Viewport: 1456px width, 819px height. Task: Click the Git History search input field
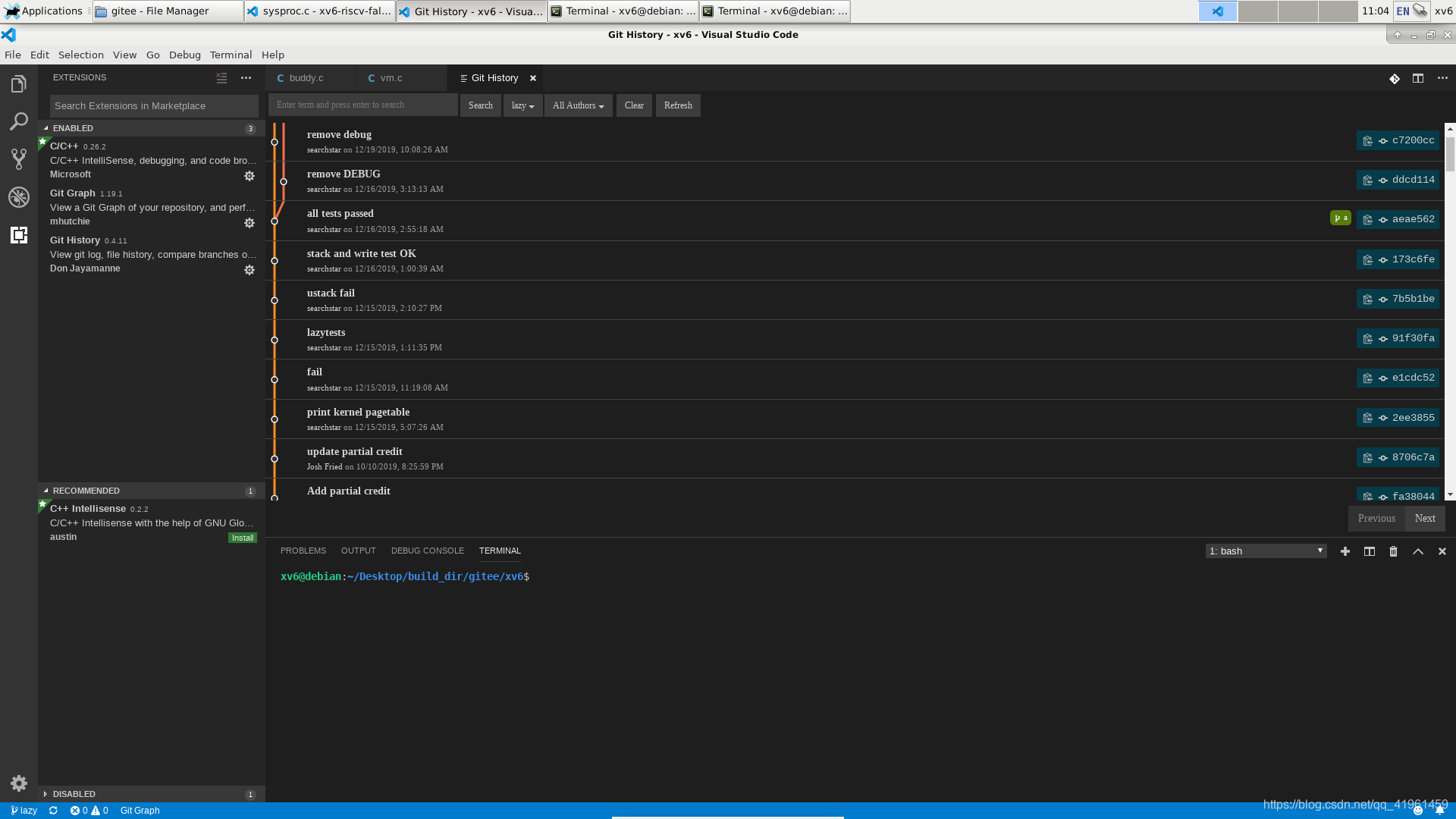pyautogui.click(x=362, y=105)
